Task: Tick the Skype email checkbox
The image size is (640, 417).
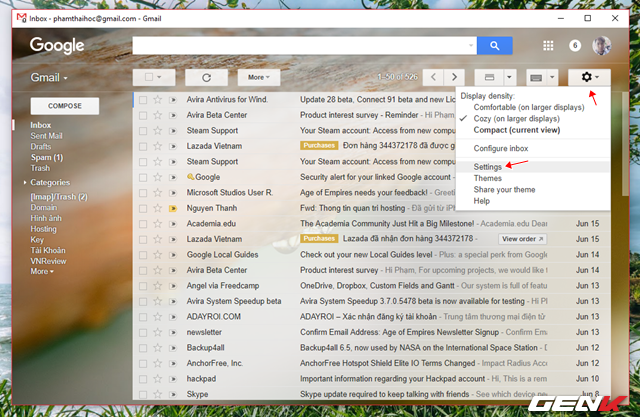Action: click(143, 395)
